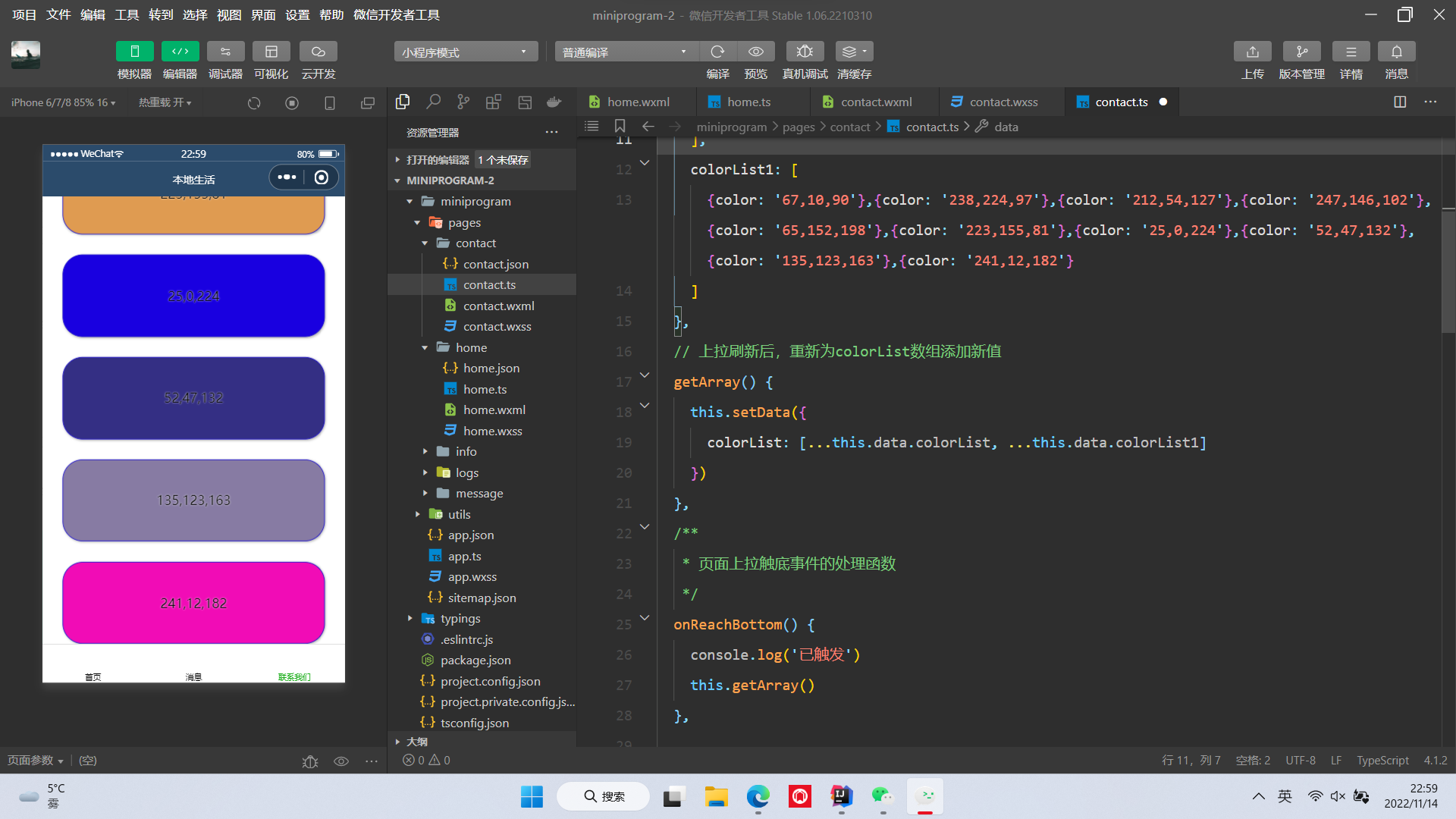Switch to the contact.wxml tab
The height and width of the screenshot is (819, 1456).
pyautogui.click(x=875, y=102)
